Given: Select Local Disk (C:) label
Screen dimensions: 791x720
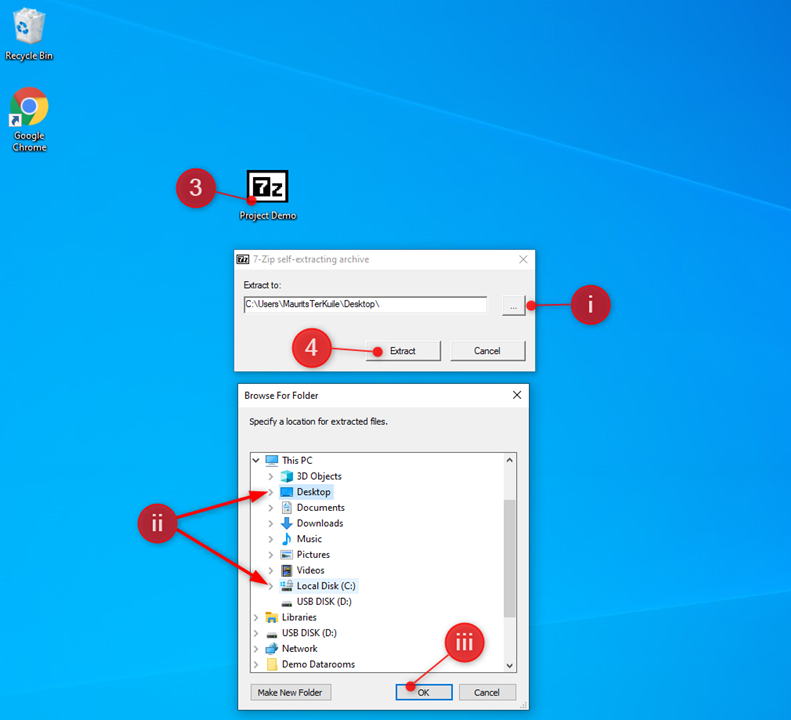Looking at the screenshot, I should (326, 586).
